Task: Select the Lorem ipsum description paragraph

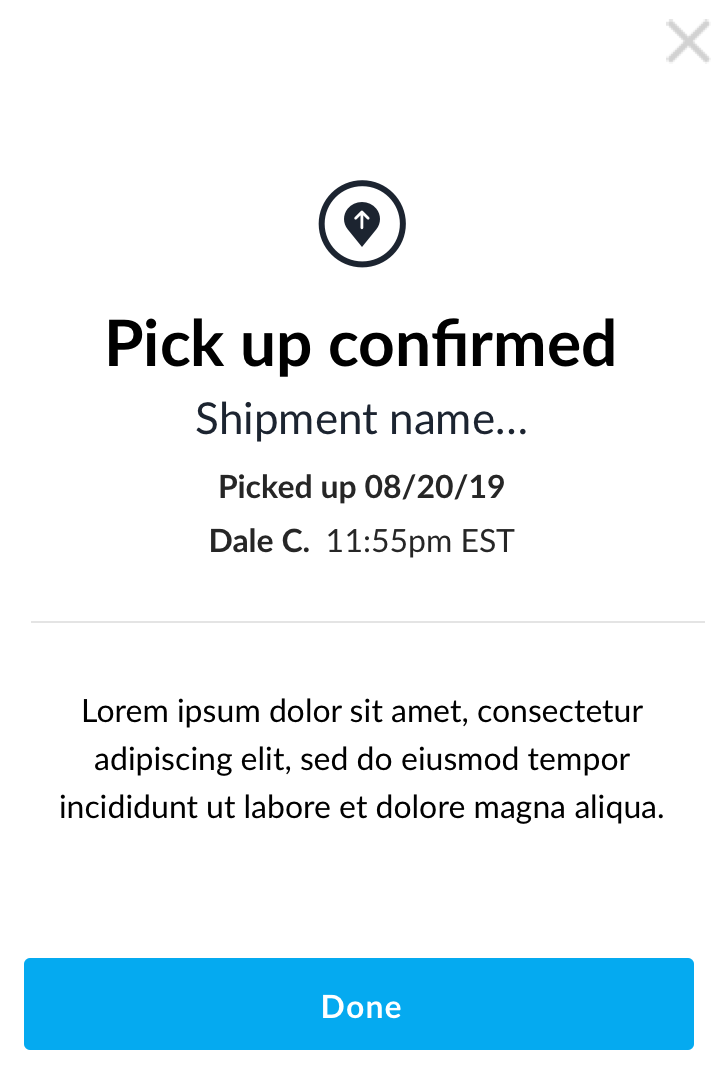Action: (x=361, y=758)
